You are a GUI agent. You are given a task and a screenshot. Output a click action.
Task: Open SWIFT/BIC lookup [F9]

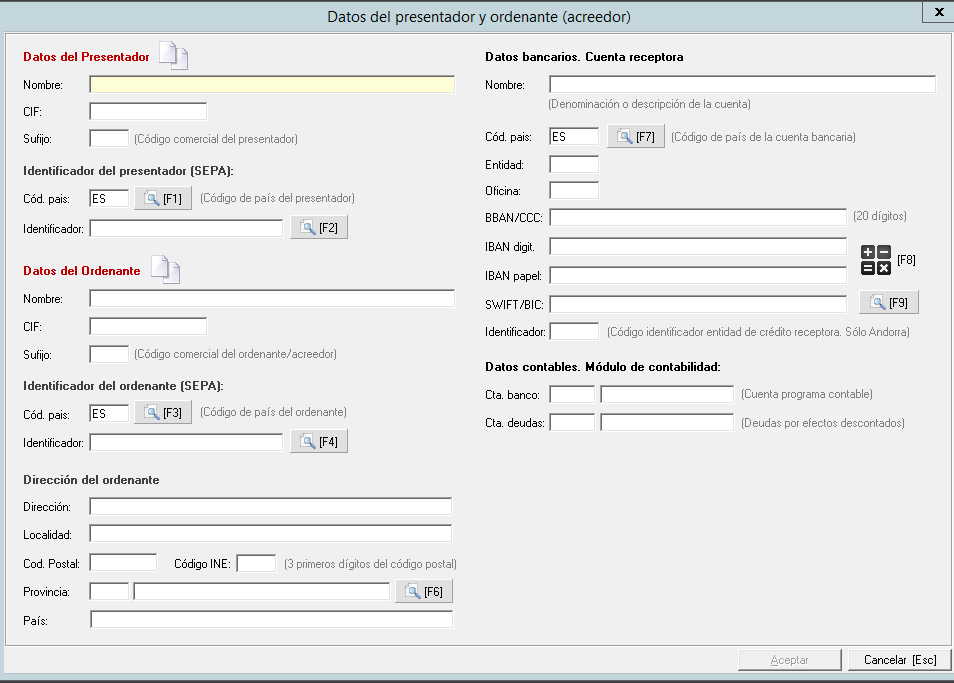(x=888, y=302)
